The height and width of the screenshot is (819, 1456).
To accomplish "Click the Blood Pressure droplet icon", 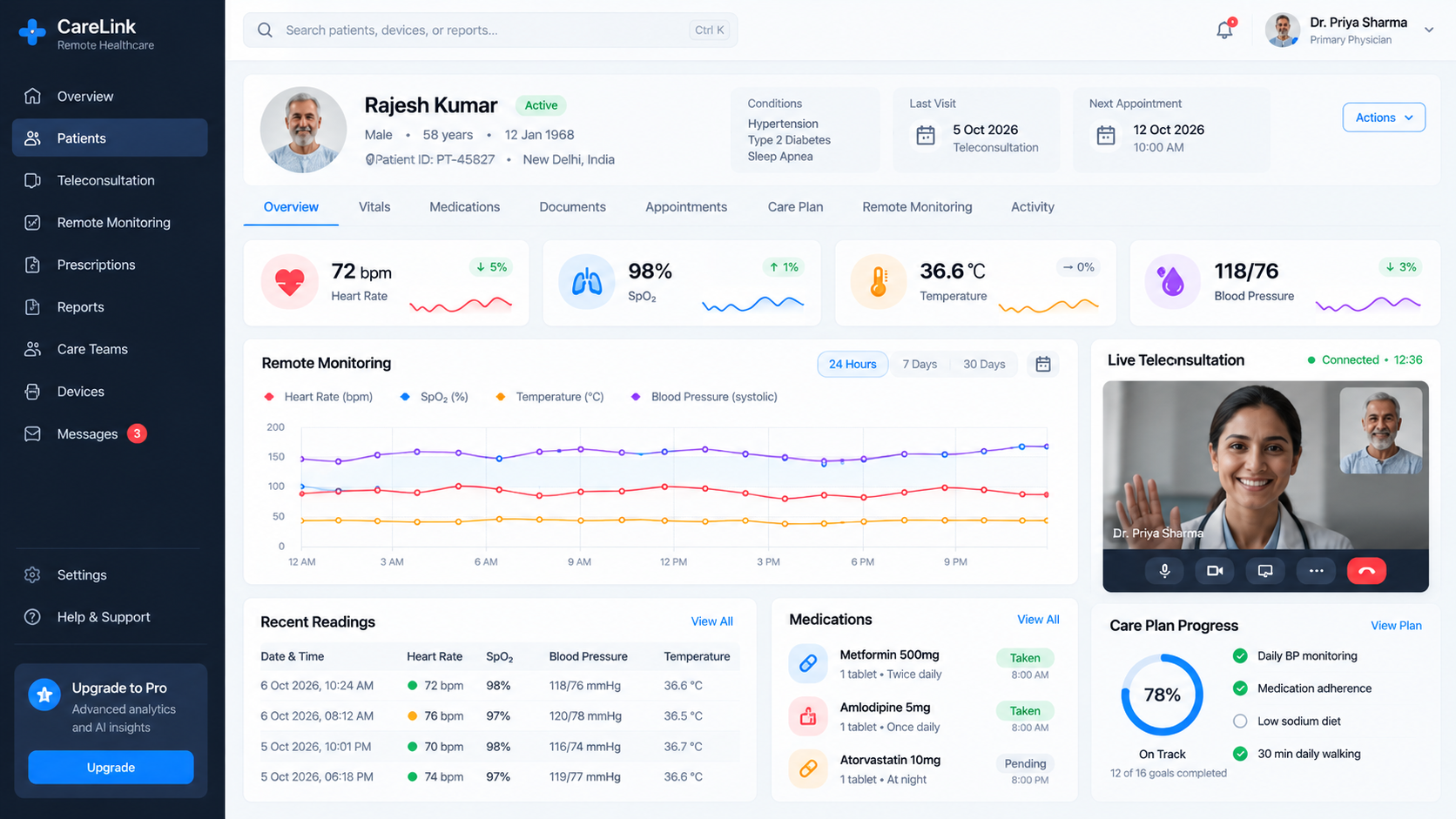I will pyautogui.click(x=1172, y=282).
